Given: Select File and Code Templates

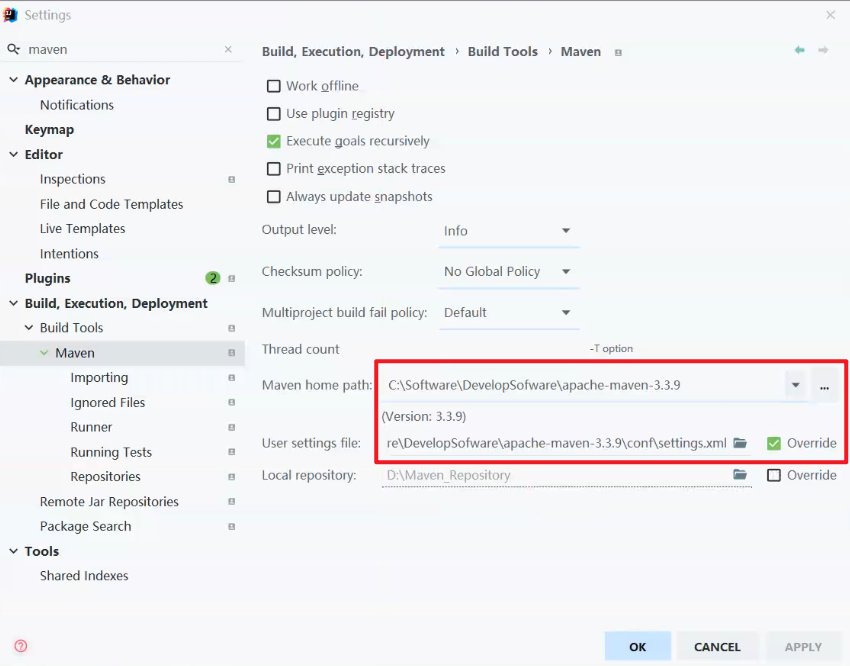Looking at the screenshot, I should tap(111, 204).
